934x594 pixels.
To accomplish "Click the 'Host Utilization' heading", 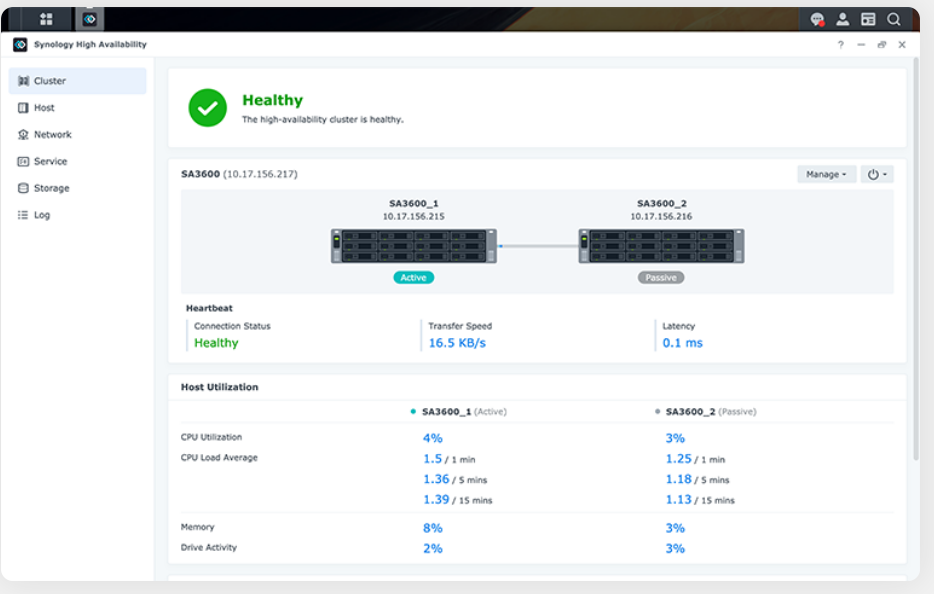I will [x=220, y=387].
